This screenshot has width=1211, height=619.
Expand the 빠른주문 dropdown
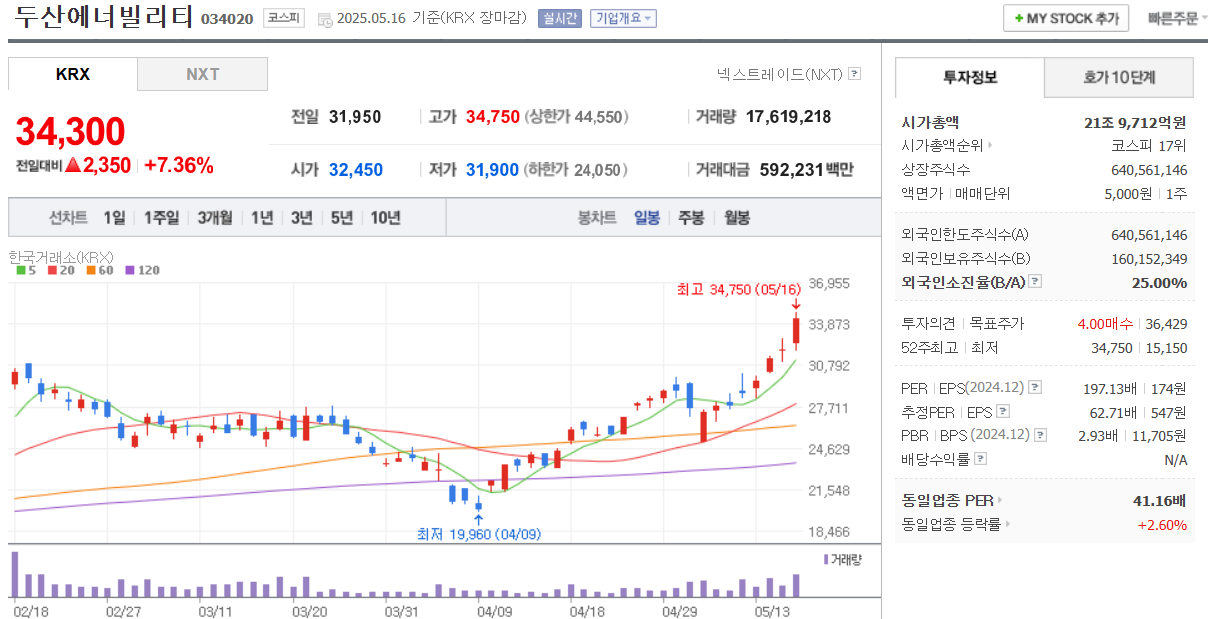(x=1177, y=19)
